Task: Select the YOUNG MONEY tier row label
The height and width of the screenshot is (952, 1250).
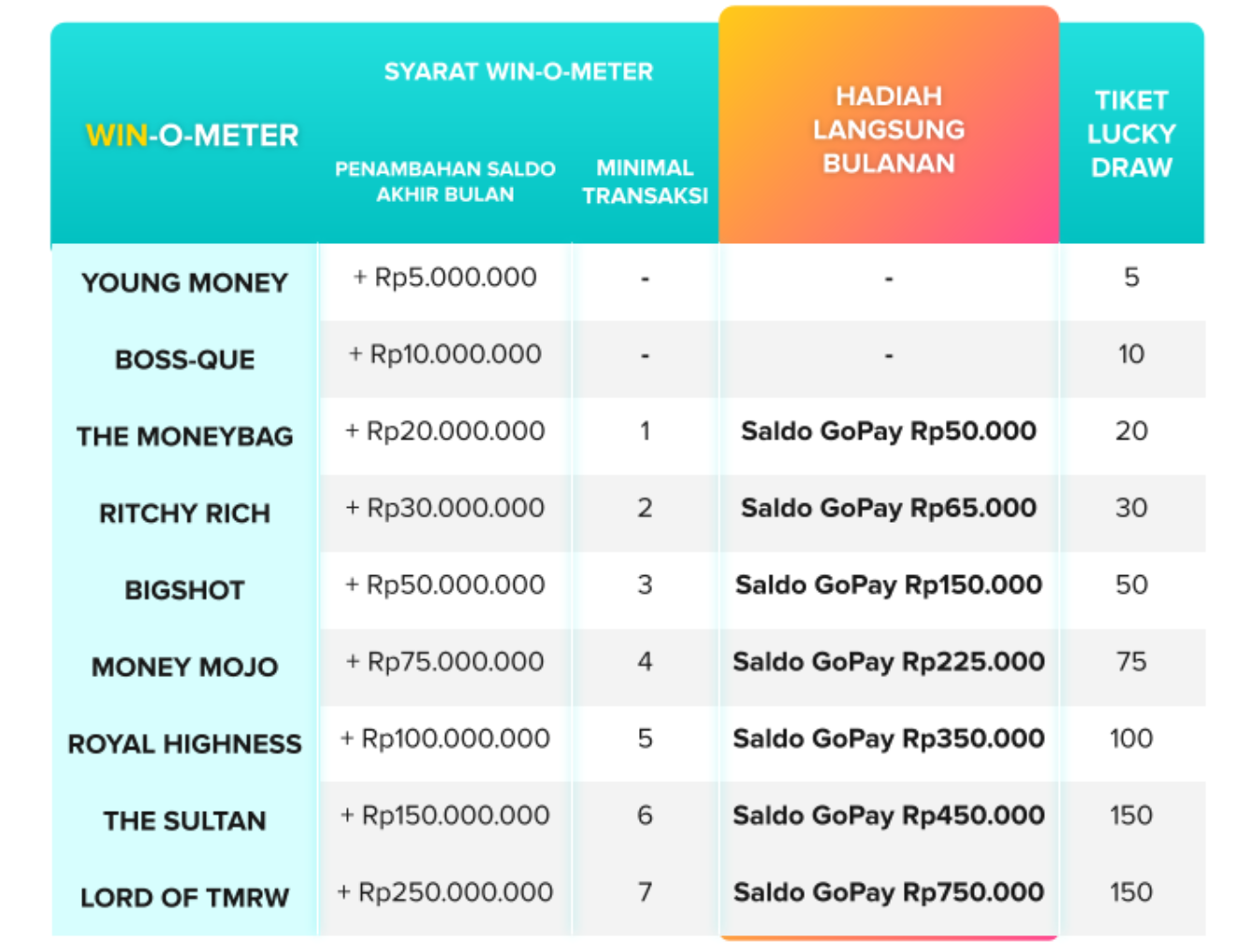Action: pyautogui.click(x=184, y=282)
